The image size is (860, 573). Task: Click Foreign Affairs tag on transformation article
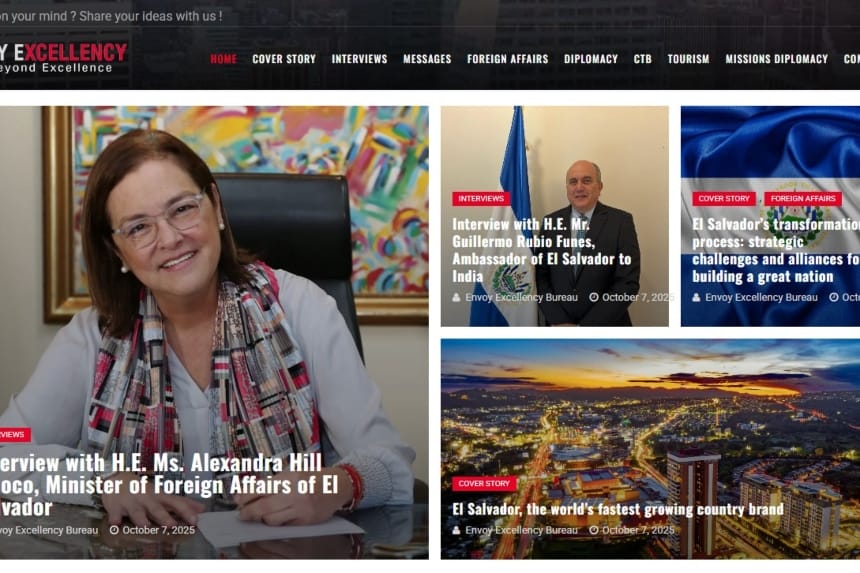click(x=803, y=198)
